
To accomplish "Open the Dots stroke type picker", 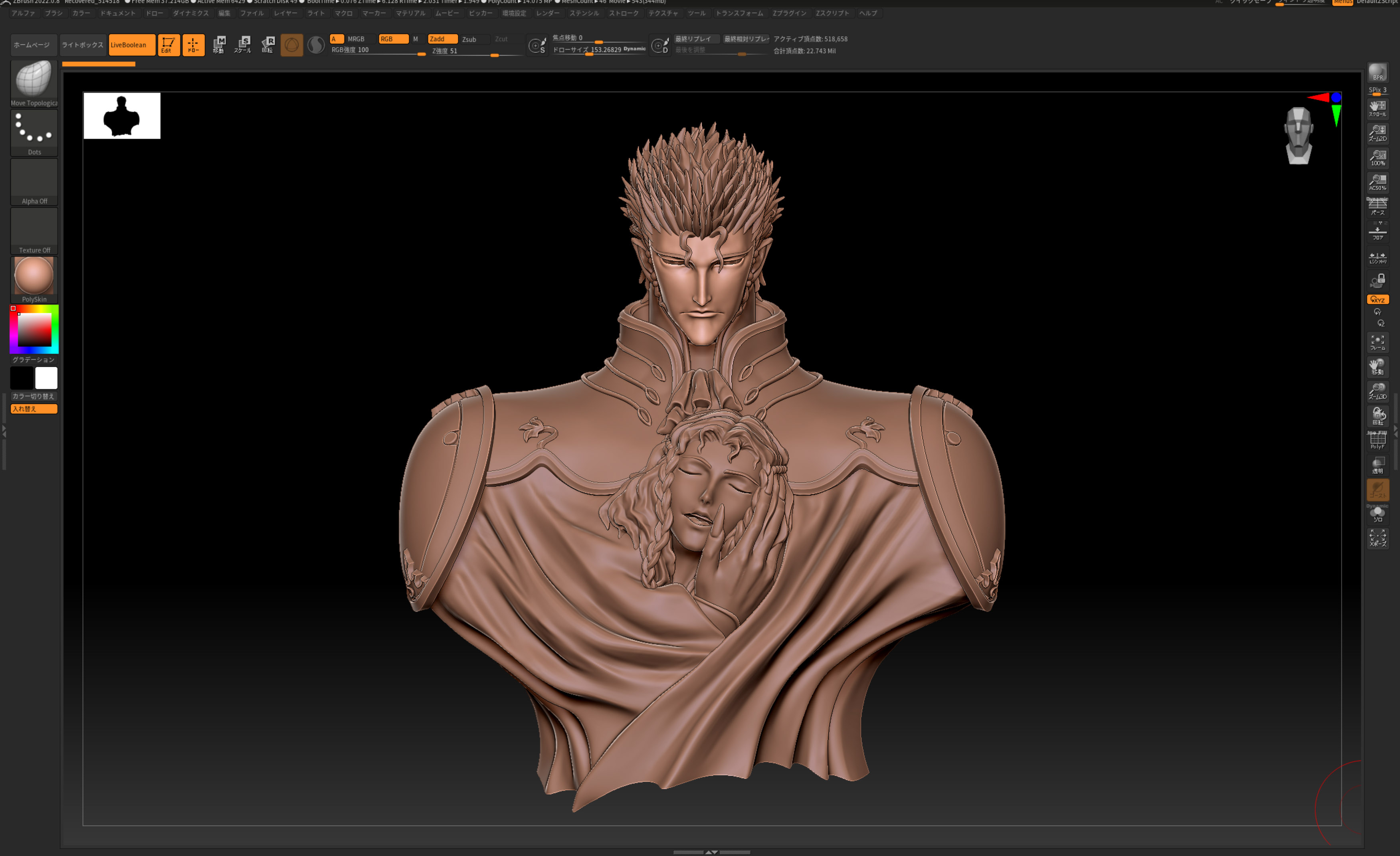I will click(x=34, y=130).
